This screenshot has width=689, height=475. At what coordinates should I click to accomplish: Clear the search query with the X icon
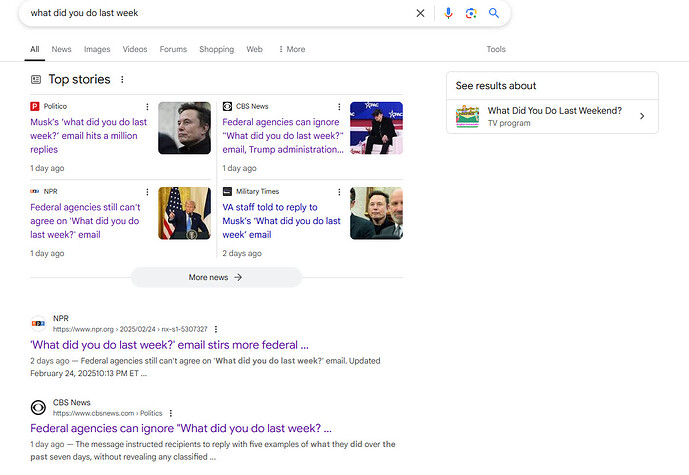pyautogui.click(x=421, y=13)
